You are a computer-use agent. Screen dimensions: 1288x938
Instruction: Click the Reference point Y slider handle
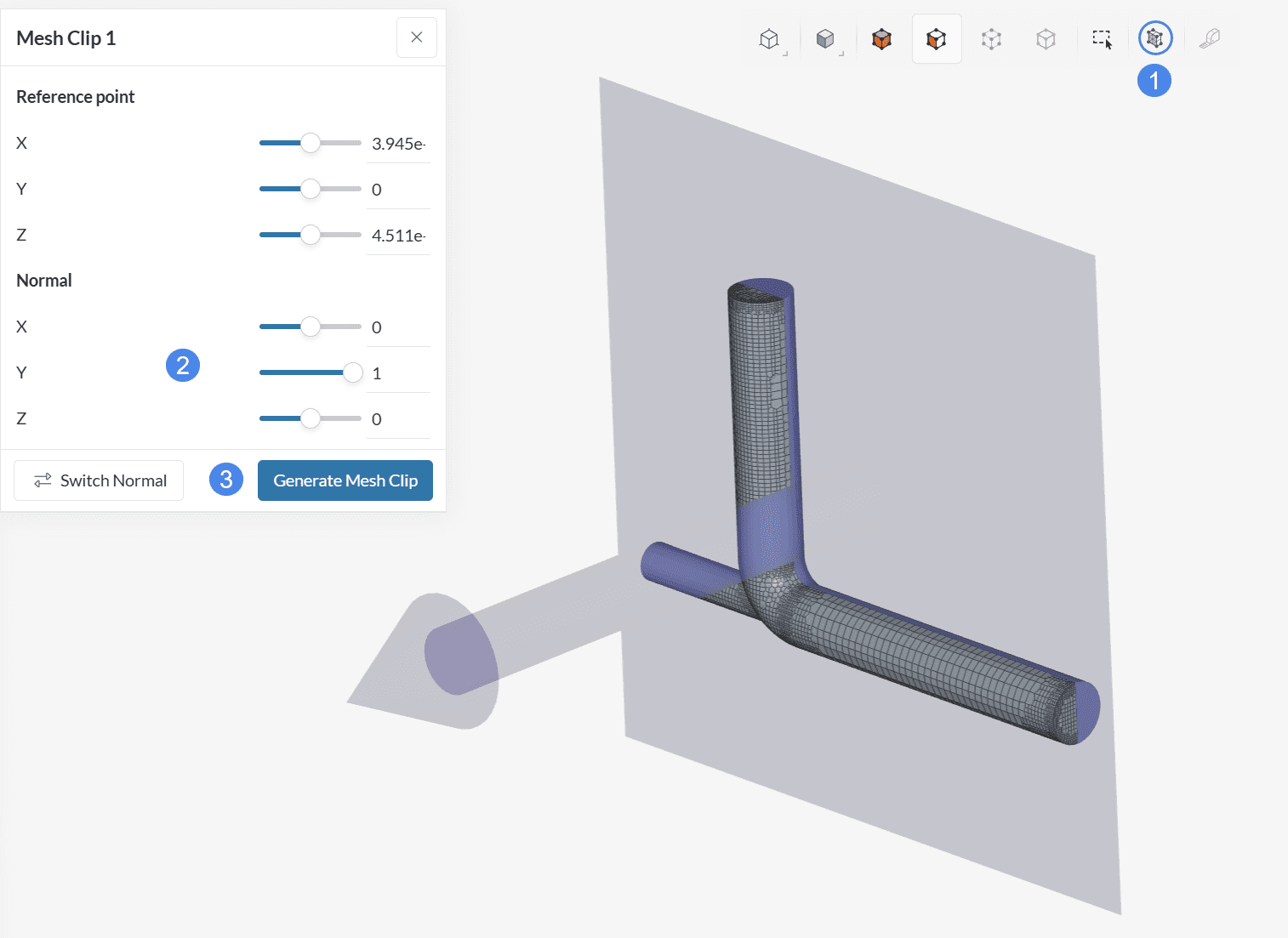[x=311, y=189]
